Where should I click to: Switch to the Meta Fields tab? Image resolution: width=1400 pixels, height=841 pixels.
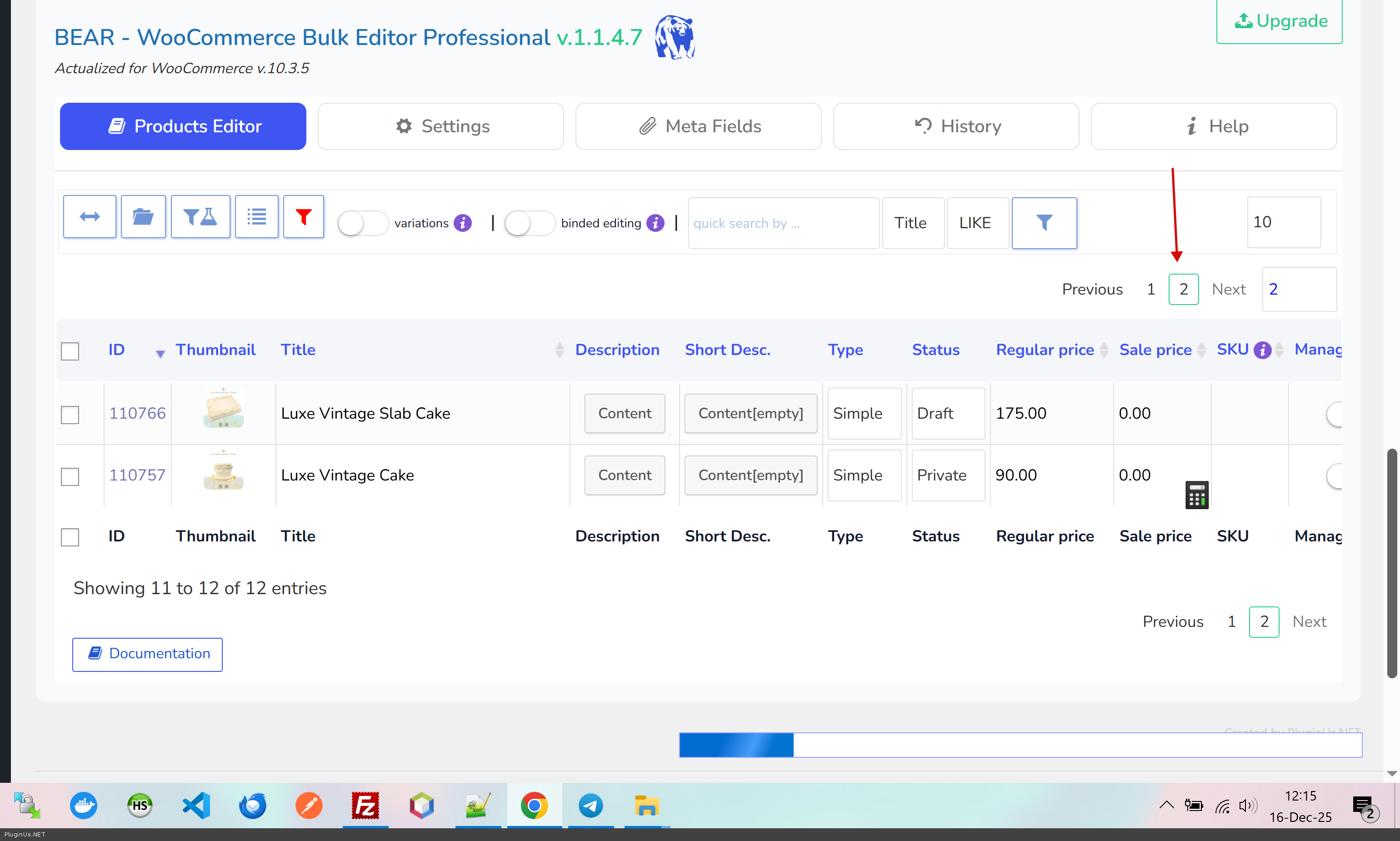pyautogui.click(x=698, y=126)
